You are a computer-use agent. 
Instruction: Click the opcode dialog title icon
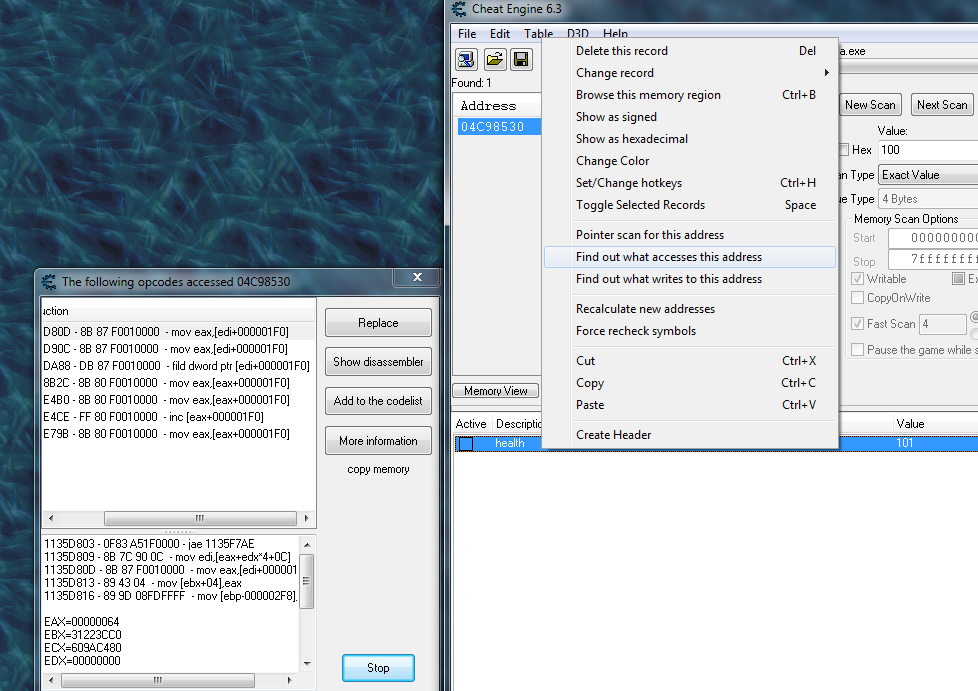click(x=49, y=282)
